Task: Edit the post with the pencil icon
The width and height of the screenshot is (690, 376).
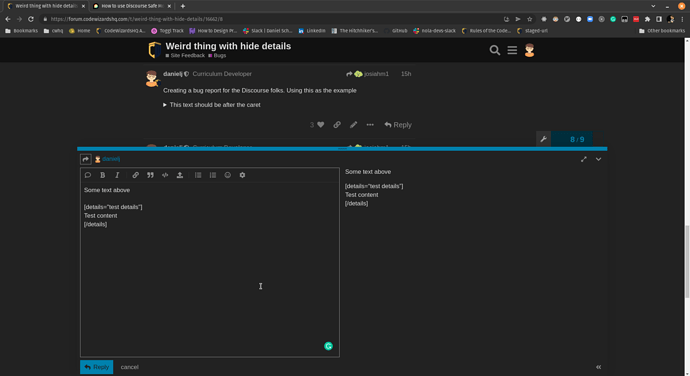Action: (x=353, y=125)
